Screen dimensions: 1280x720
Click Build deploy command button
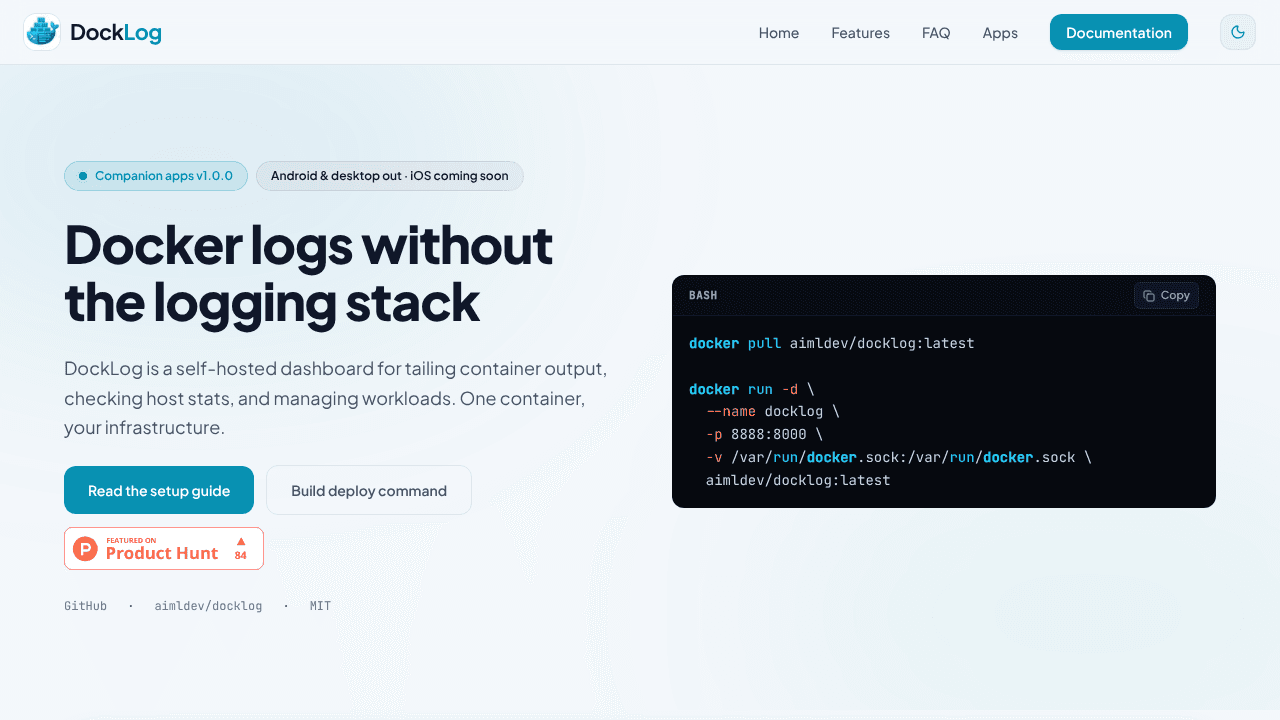pyautogui.click(x=369, y=490)
